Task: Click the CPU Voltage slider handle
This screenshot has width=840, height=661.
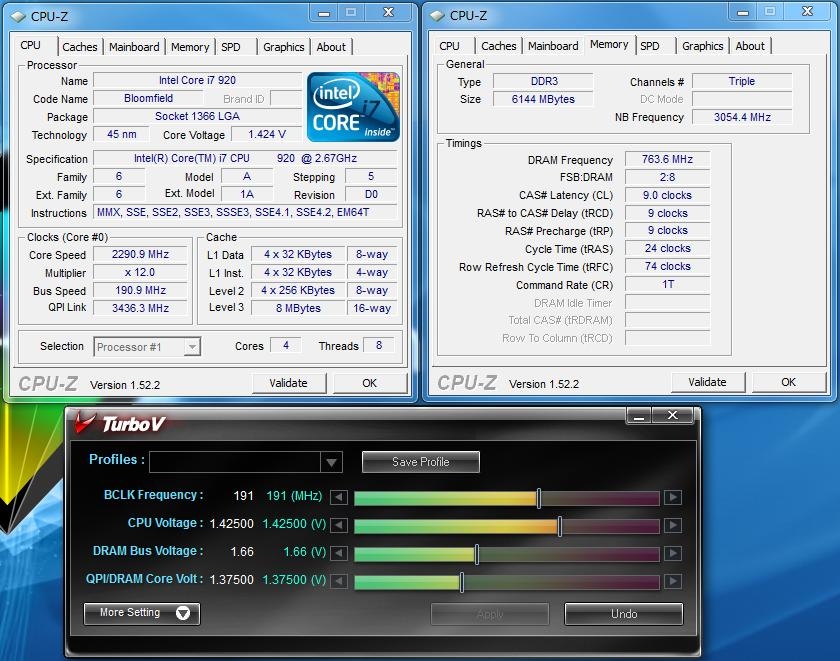Action: point(559,526)
